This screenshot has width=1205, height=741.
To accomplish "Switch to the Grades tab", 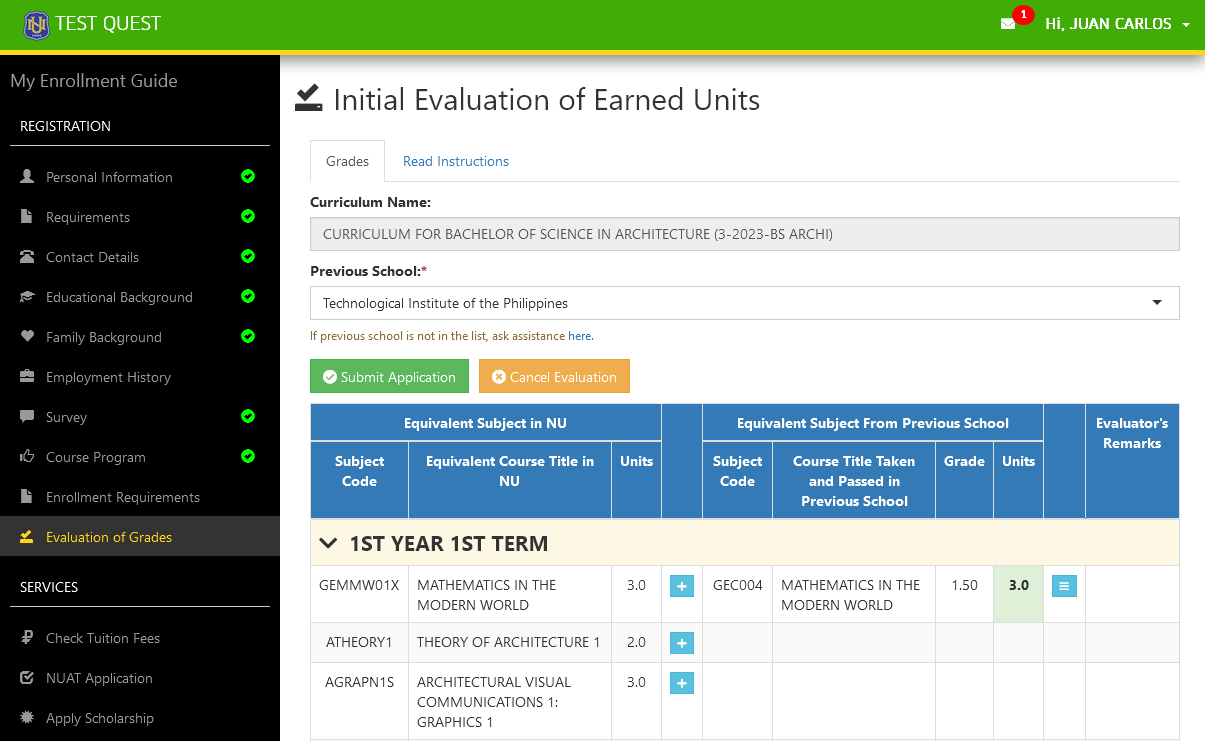I will click(347, 161).
